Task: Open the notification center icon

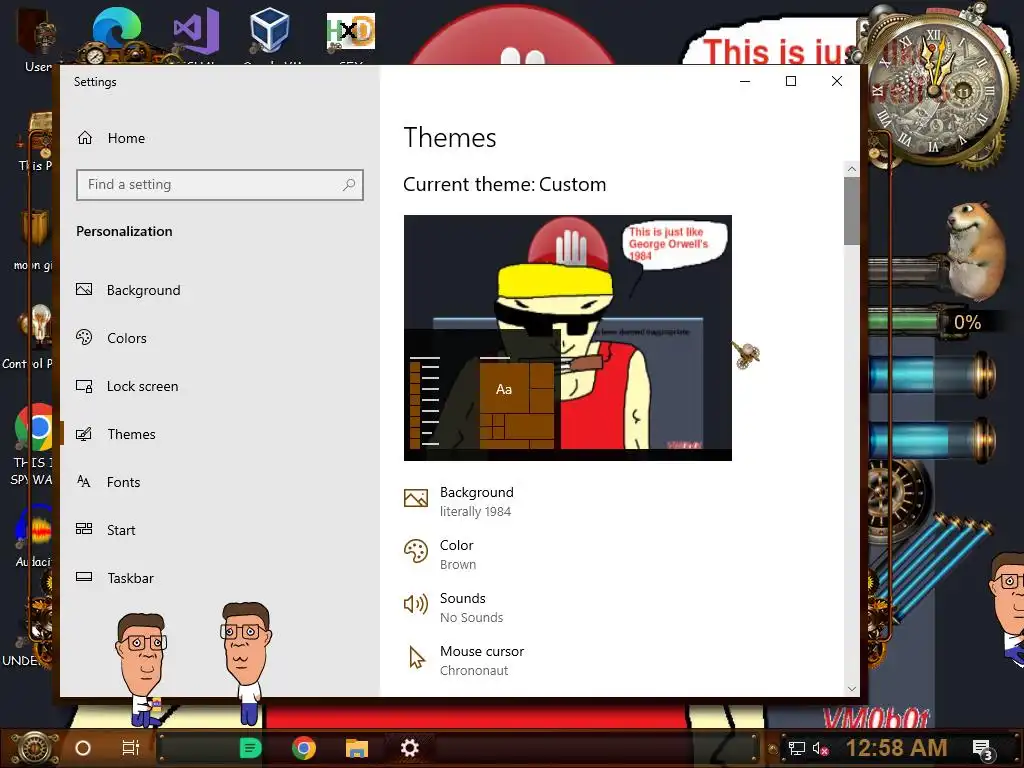Action: pyautogui.click(x=983, y=750)
